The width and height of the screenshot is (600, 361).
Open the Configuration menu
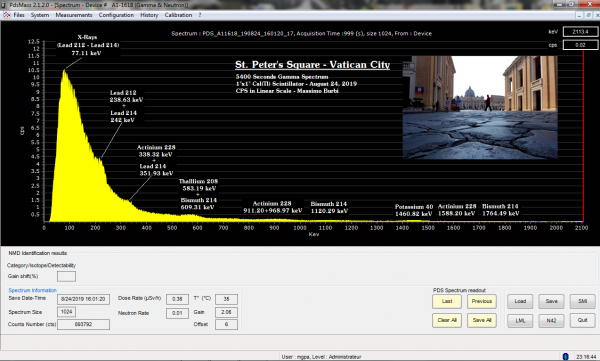tap(116, 15)
